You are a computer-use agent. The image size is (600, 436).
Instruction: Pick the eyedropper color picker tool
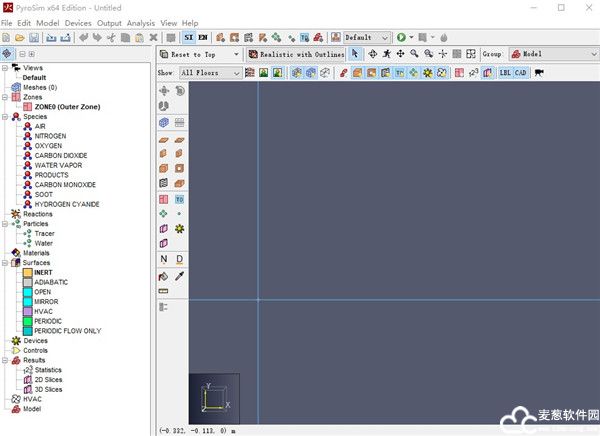coord(180,275)
